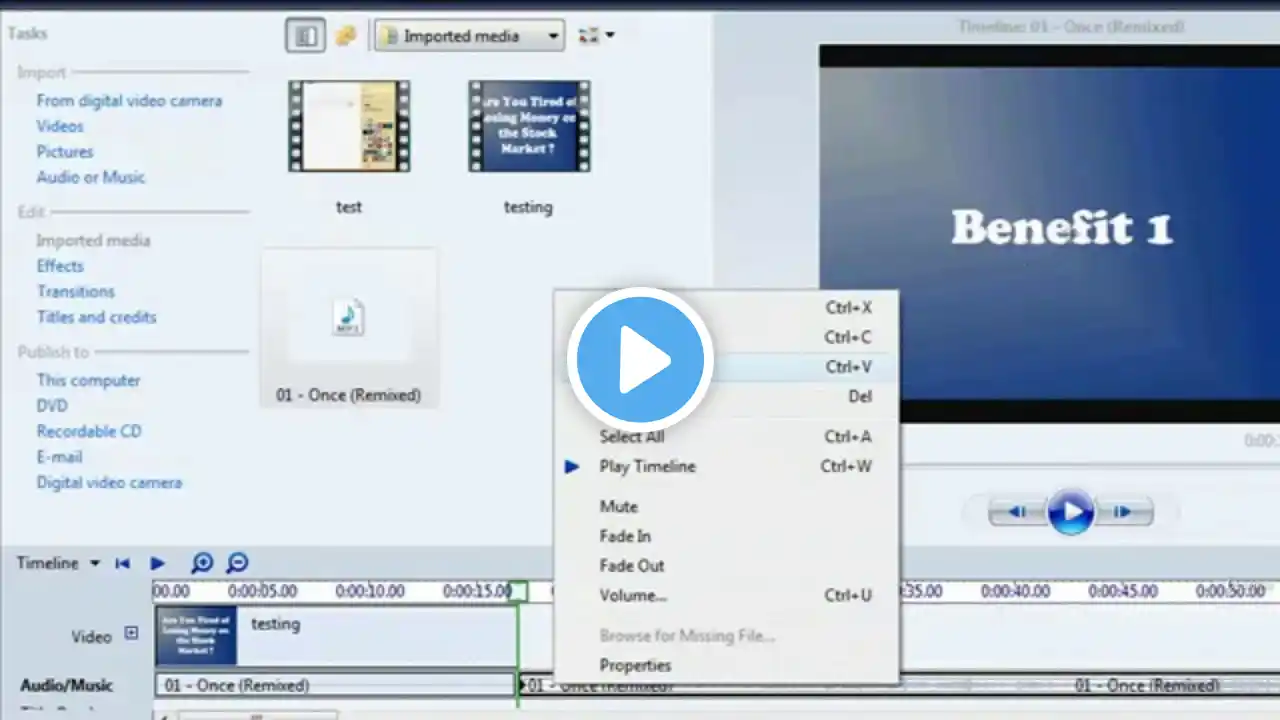
Task: Toggle the Tasks pane view button
Action: 305,36
